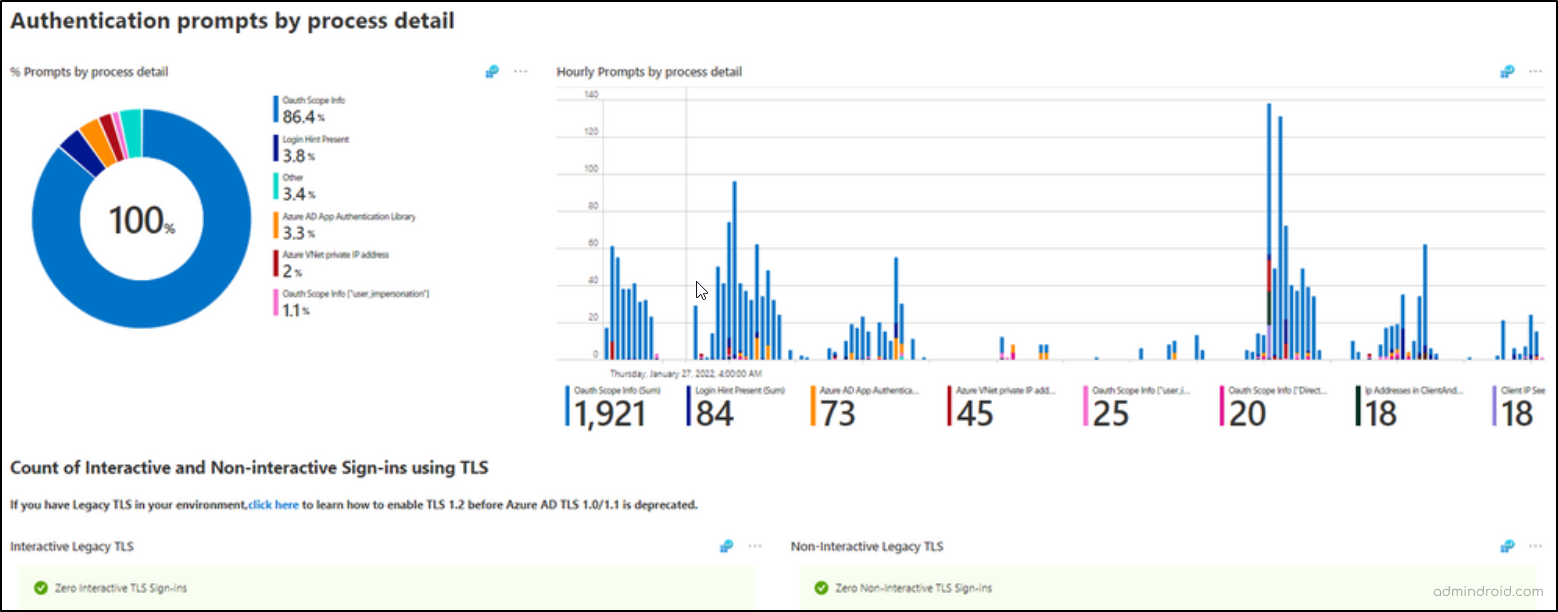Open the Non-Interactive Legacy TLS ellipsis menu
The image size is (1558, 612).
point(1536,546)
